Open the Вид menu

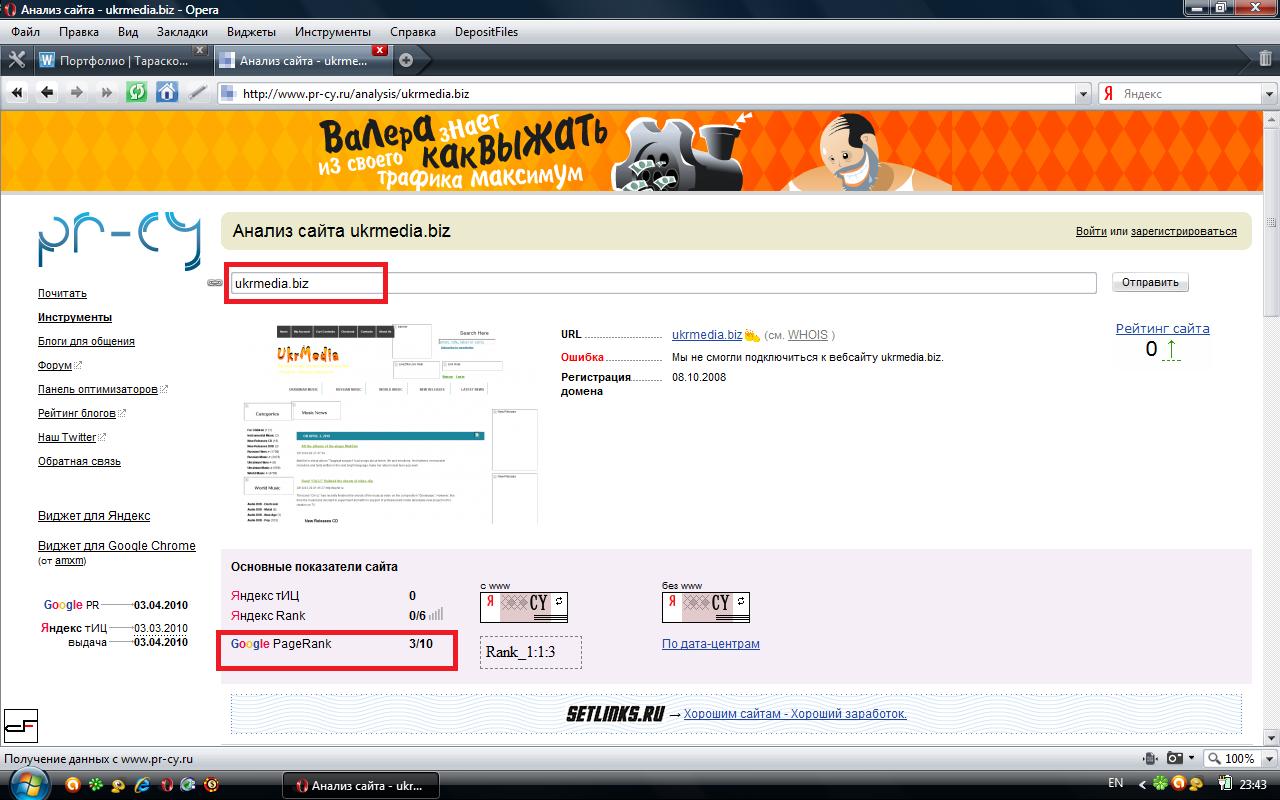click(x=128, y=32)
